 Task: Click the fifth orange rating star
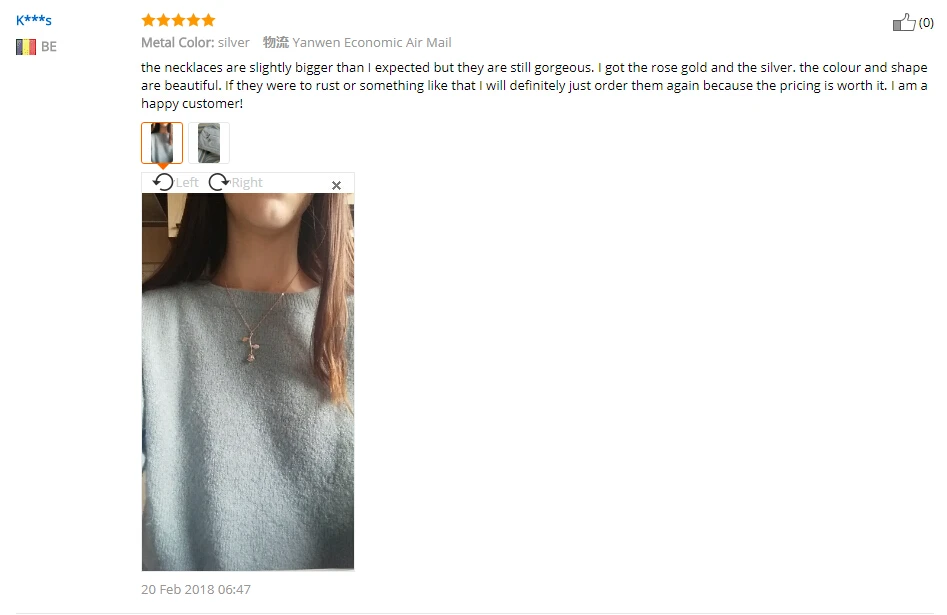[208, 21]
